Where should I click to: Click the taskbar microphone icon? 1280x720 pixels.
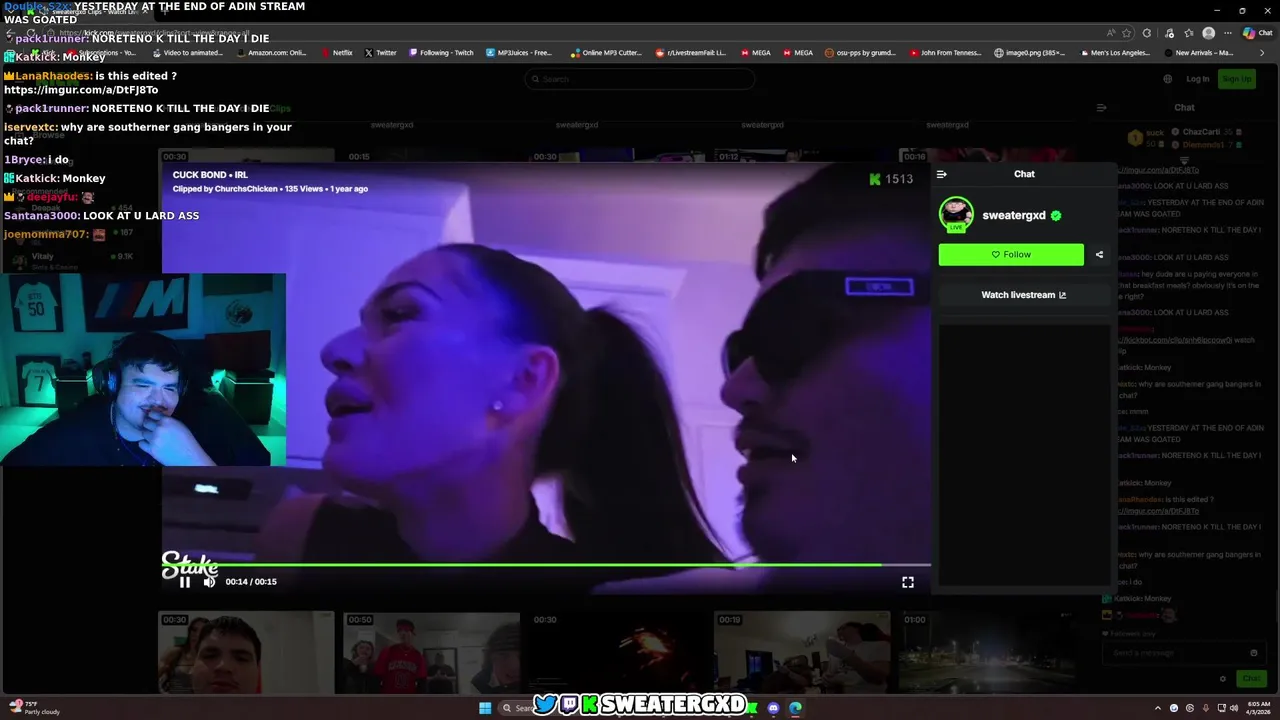(x=1206, y=708)
